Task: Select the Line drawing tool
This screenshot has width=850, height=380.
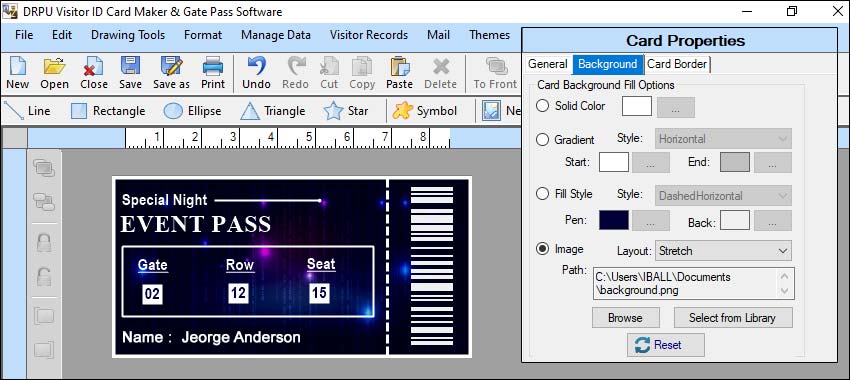Action: point(28,111)
